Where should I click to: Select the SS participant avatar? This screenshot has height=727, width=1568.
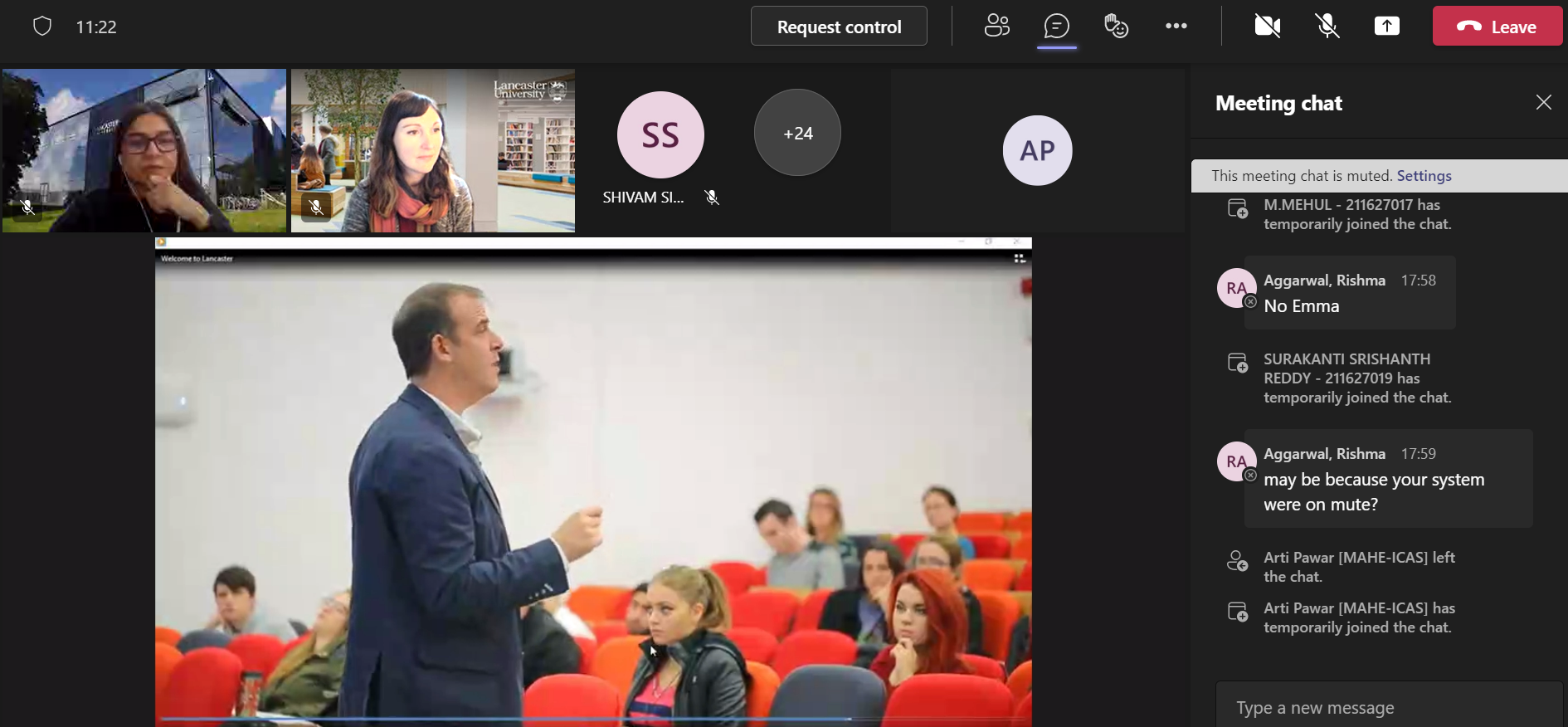[x=660, y=135]
